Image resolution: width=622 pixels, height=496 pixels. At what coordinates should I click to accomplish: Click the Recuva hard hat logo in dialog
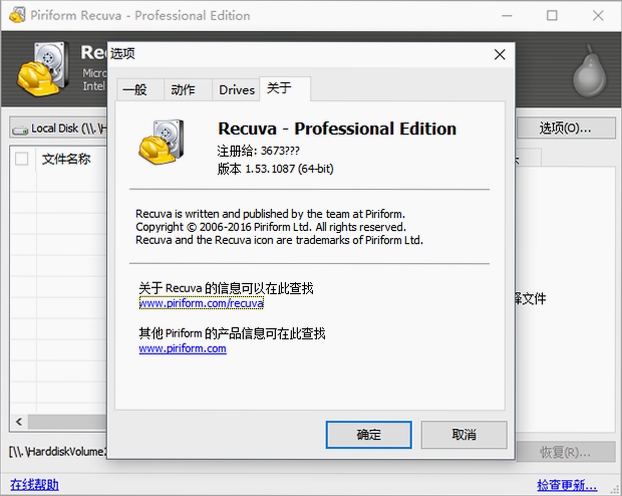point(161,142)
